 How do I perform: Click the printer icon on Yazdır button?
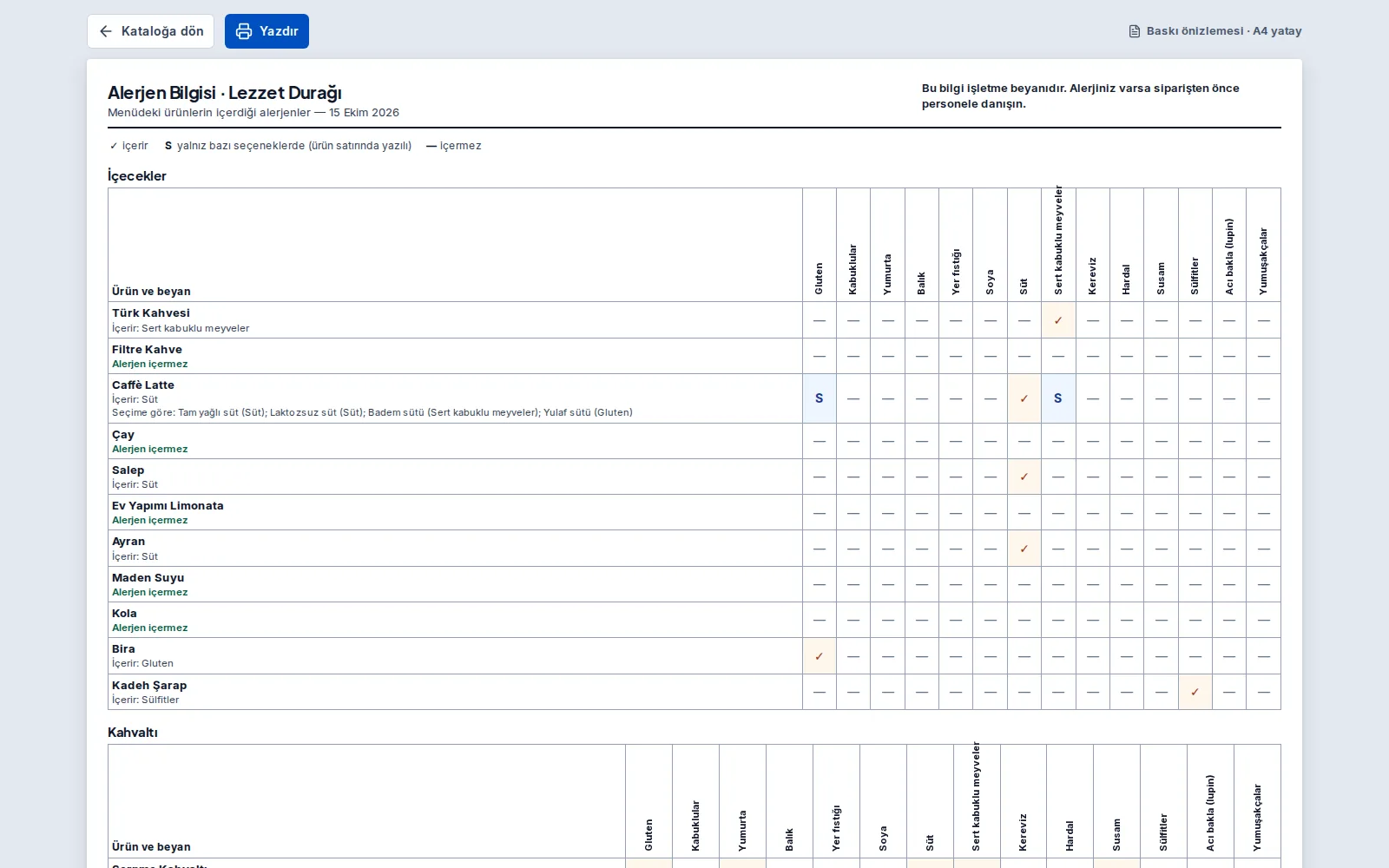tap(244, 31)
